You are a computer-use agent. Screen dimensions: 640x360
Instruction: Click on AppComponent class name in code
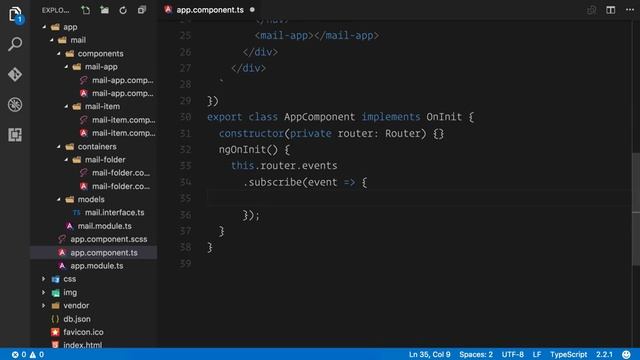(x=319, y=117)
